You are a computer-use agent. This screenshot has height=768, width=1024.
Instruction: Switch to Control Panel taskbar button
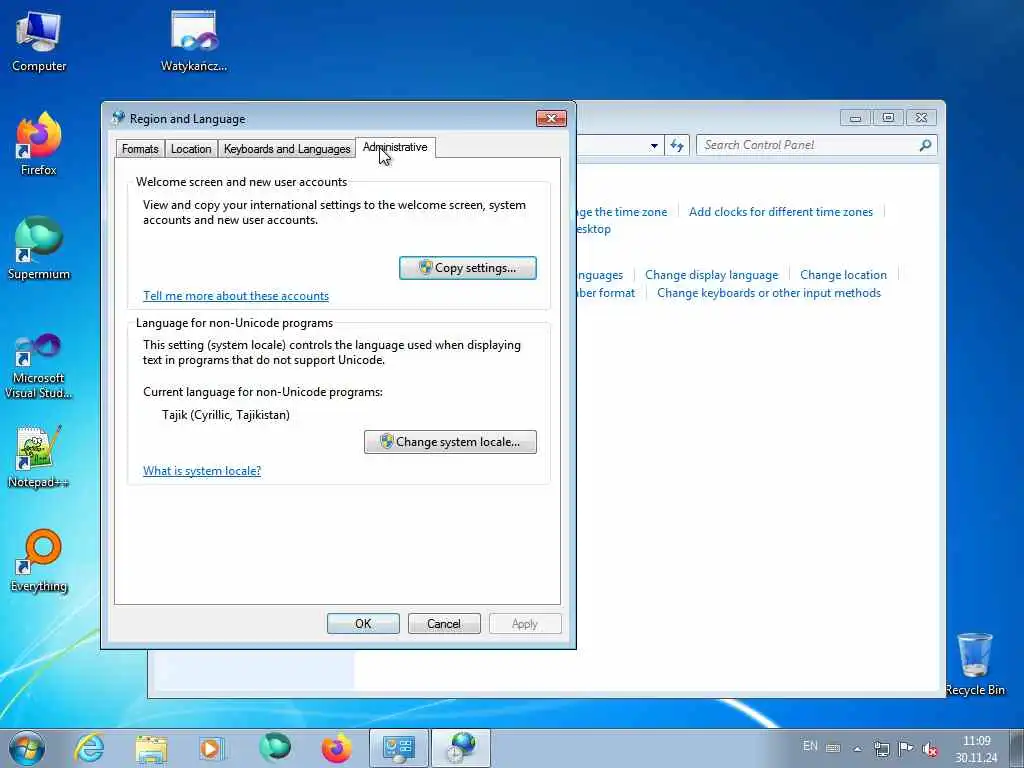(x=398, y=748)
